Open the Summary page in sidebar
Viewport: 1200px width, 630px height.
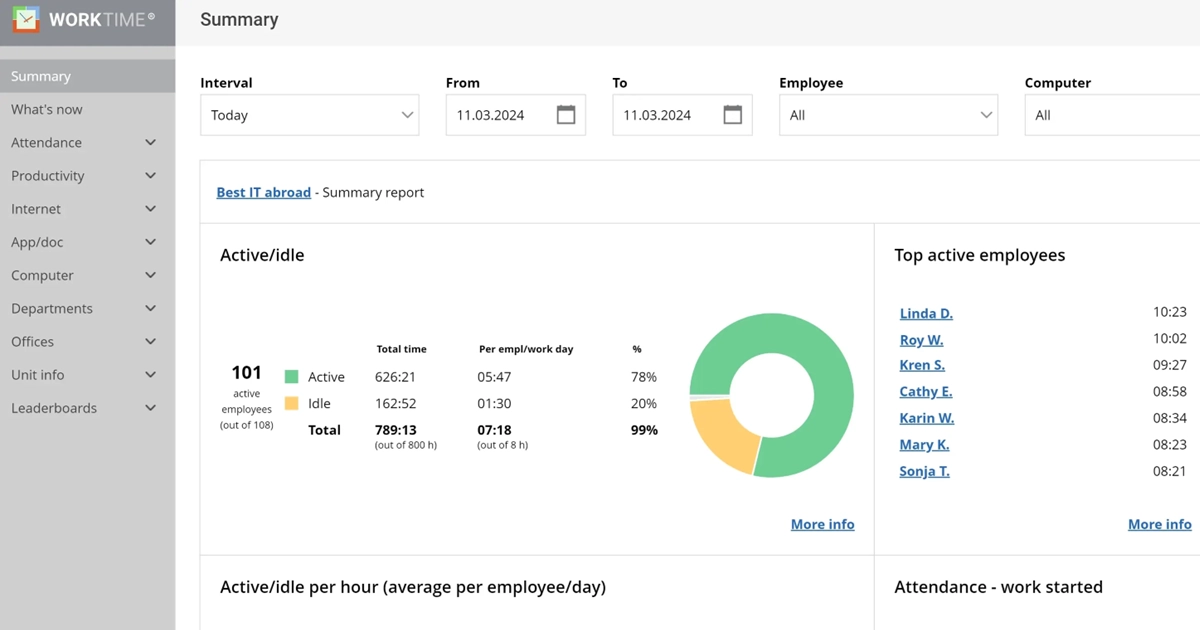(x=88, y=76)
